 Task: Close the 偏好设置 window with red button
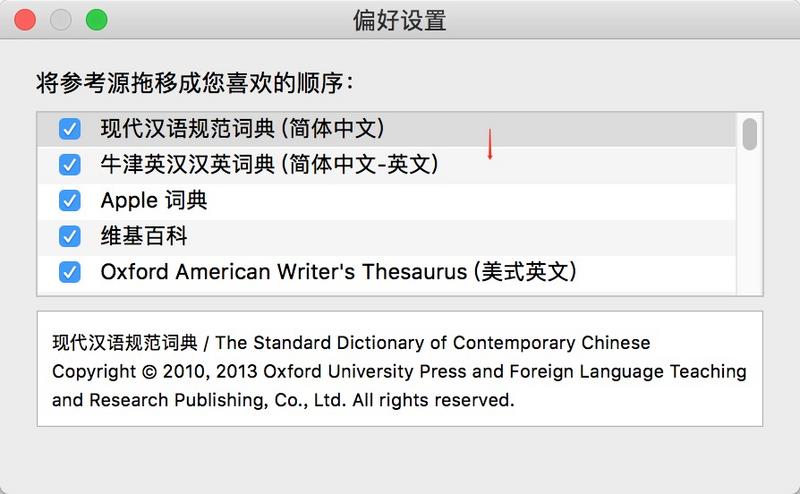click(25, 20)
